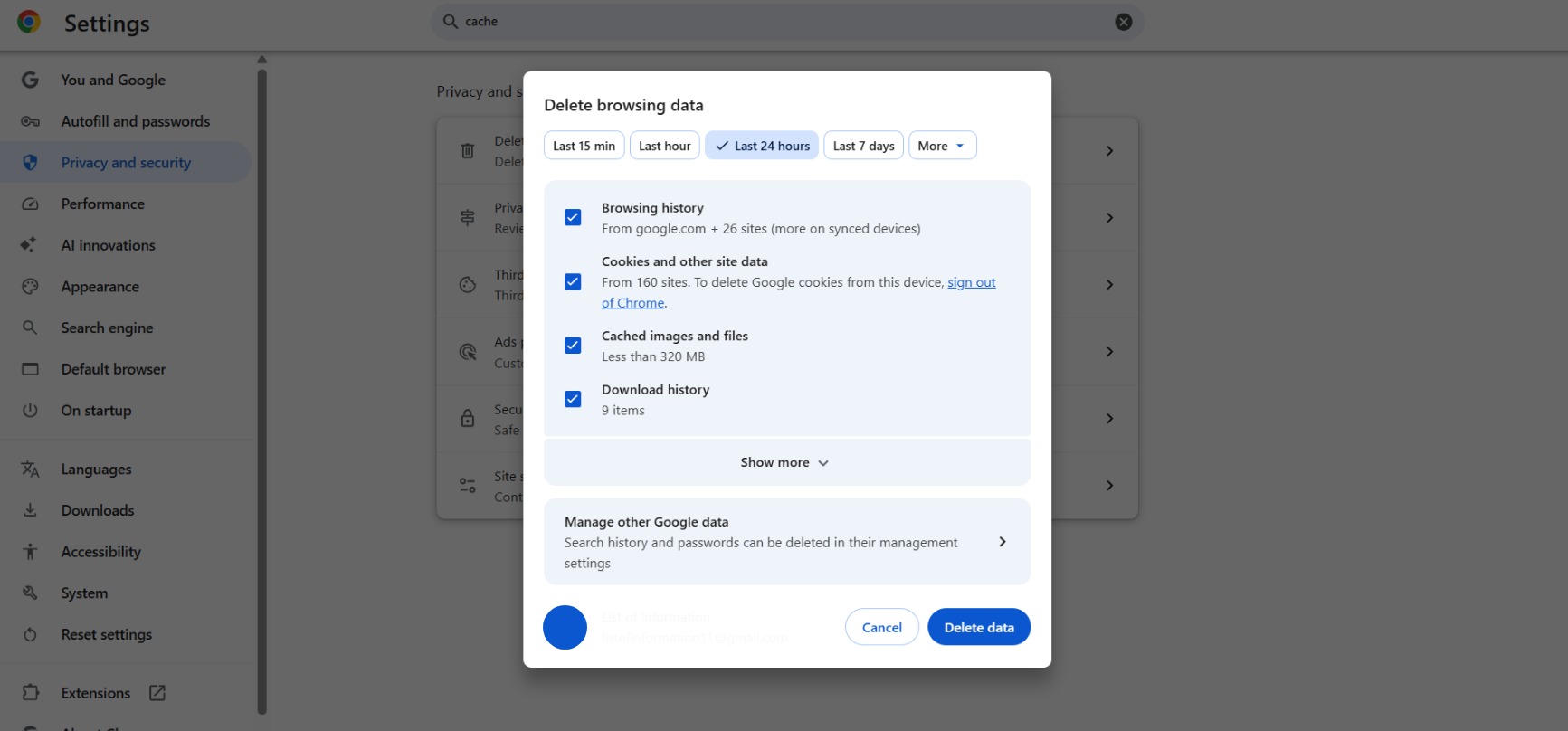Click the Less than 320 MB text
The image size is (1568, 731).
(653, 356)
